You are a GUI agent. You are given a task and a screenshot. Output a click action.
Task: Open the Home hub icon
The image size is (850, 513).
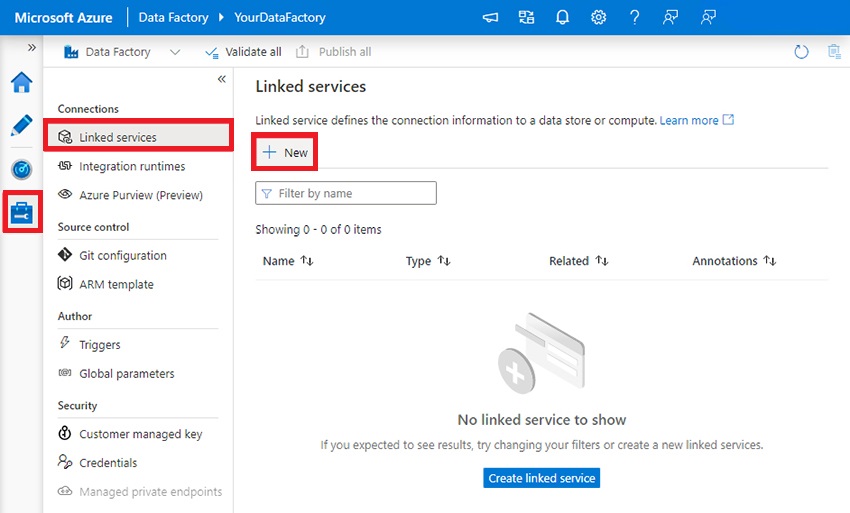[21, 82]
